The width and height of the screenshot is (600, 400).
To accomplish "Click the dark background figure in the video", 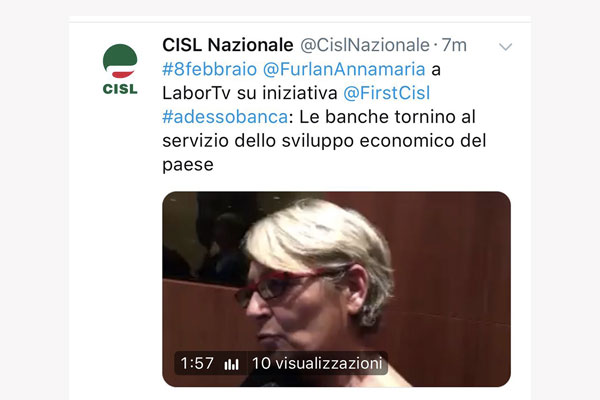I will 224,245.
